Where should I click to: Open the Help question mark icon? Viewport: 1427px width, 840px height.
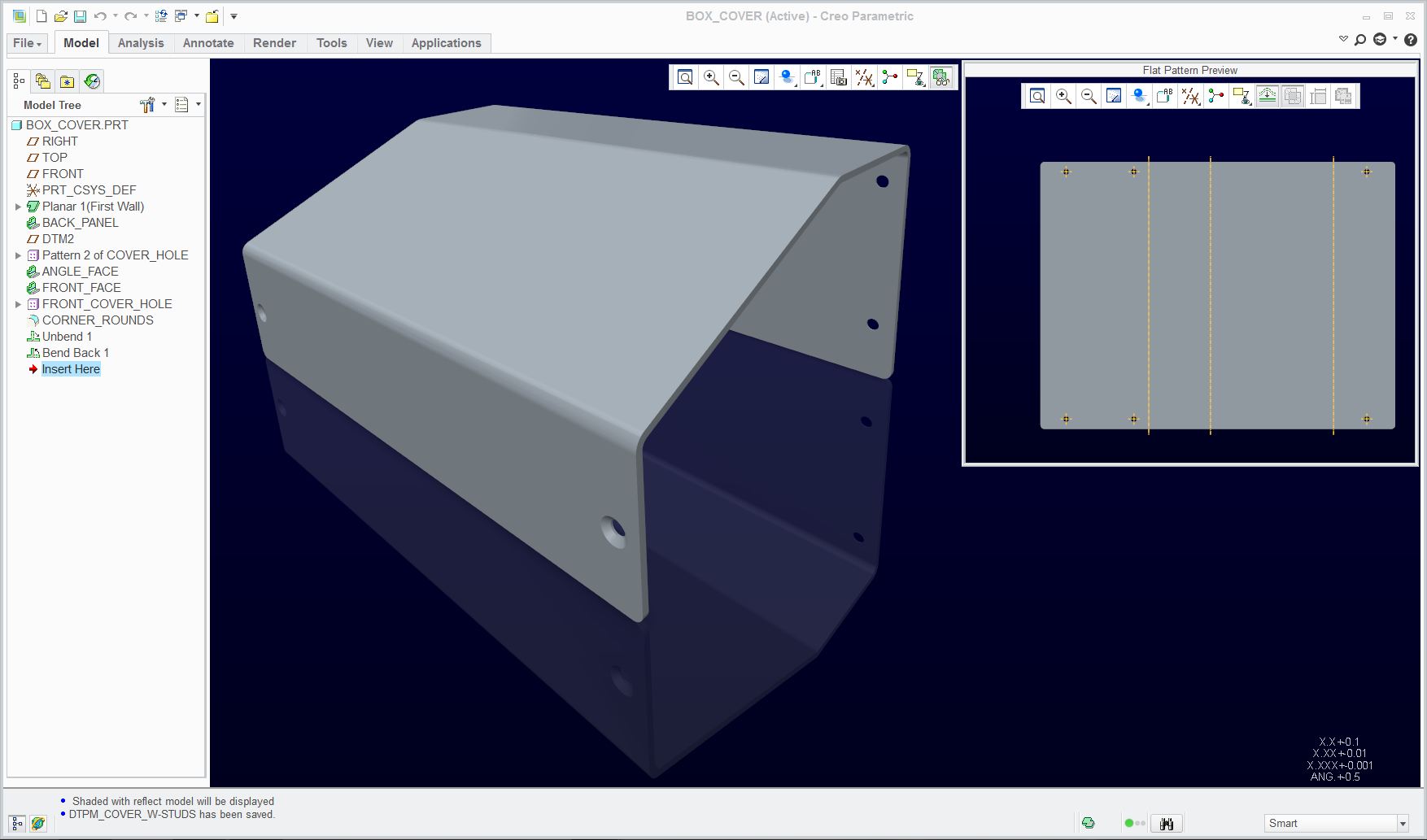pyautogui.click(x=1411, y=39)
